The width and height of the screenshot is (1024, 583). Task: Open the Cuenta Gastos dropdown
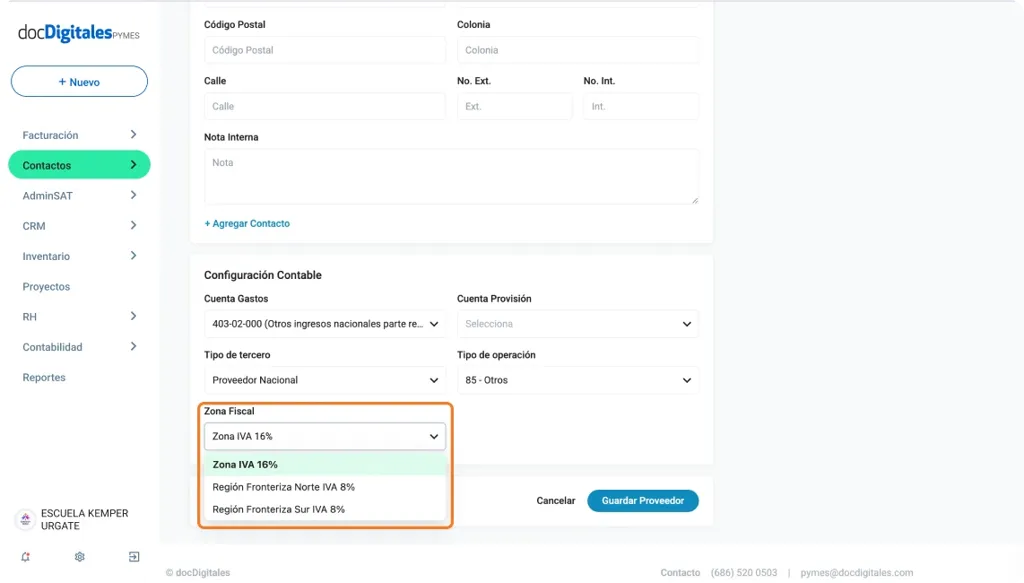tap(325, 324)
